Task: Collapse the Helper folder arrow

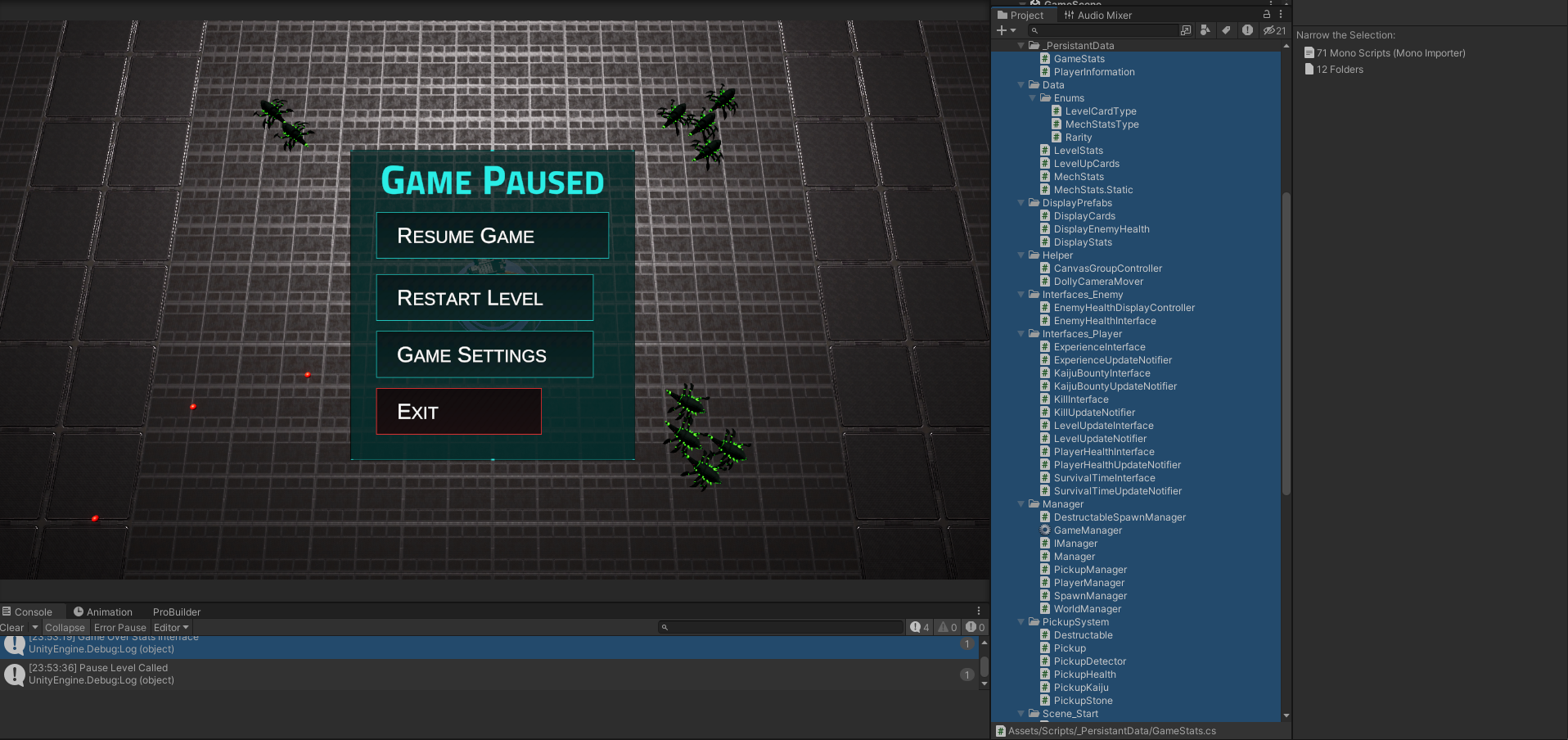Action: tap(1021, 255)
